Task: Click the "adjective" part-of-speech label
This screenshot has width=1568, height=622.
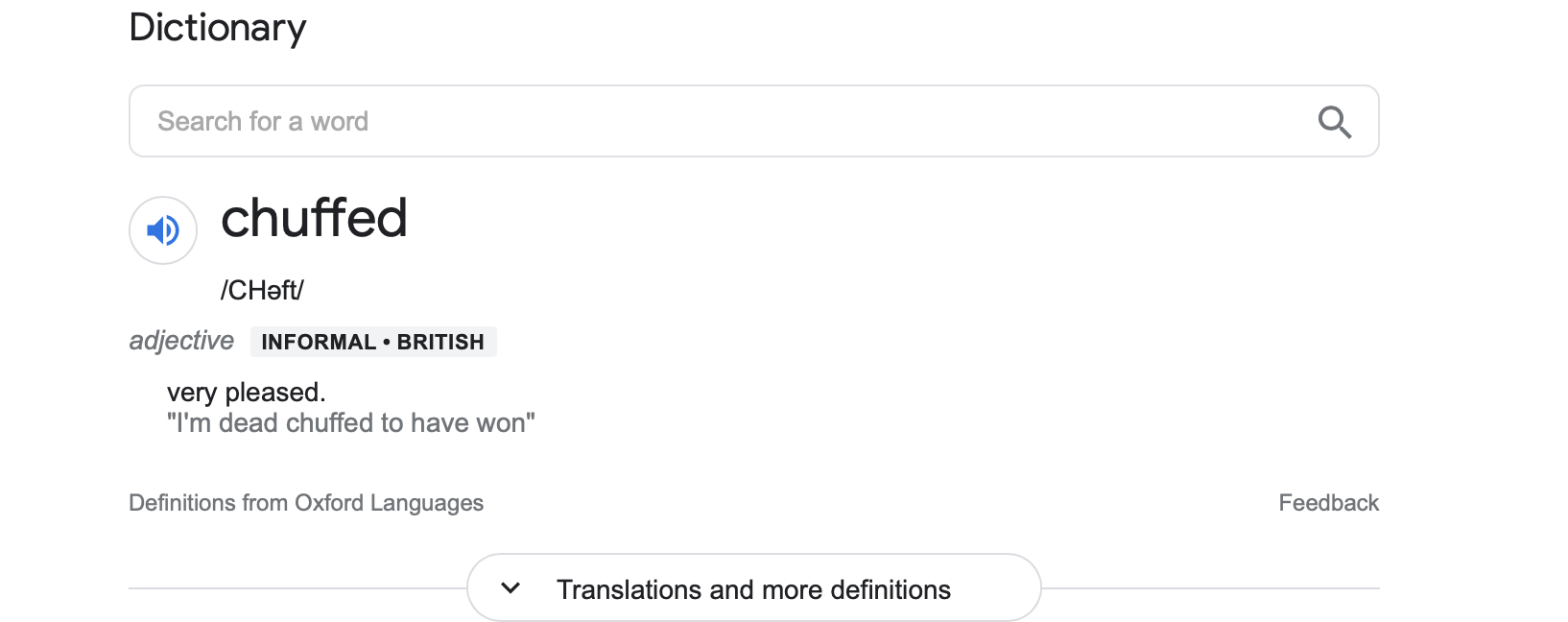Action: (x=181, y=341)
